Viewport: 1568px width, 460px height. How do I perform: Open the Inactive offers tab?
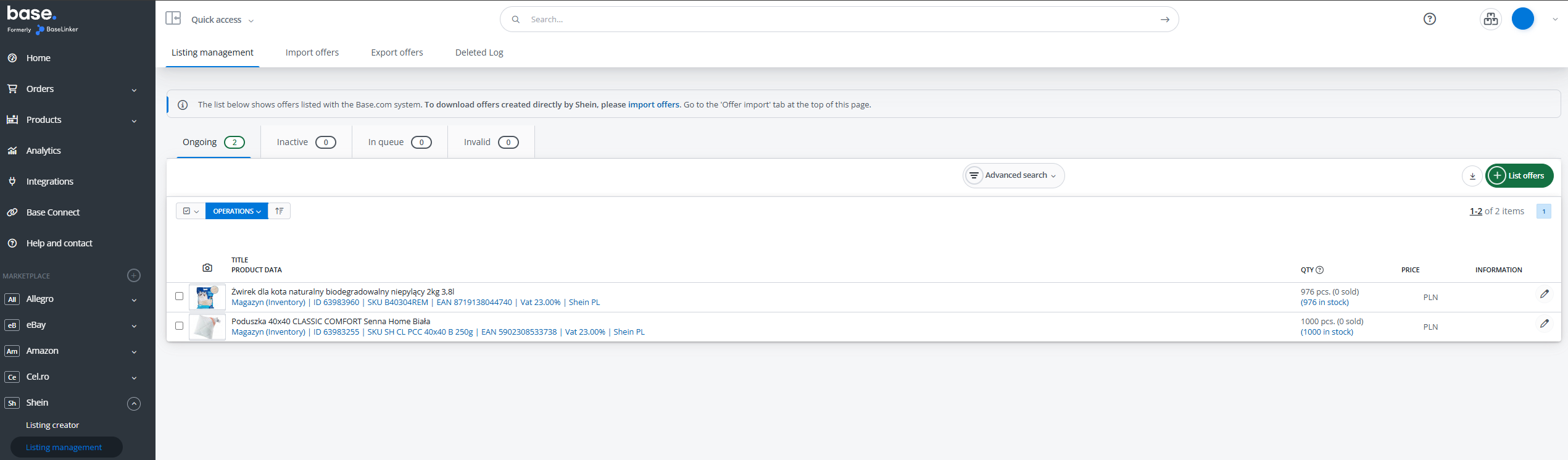[306, 143]
